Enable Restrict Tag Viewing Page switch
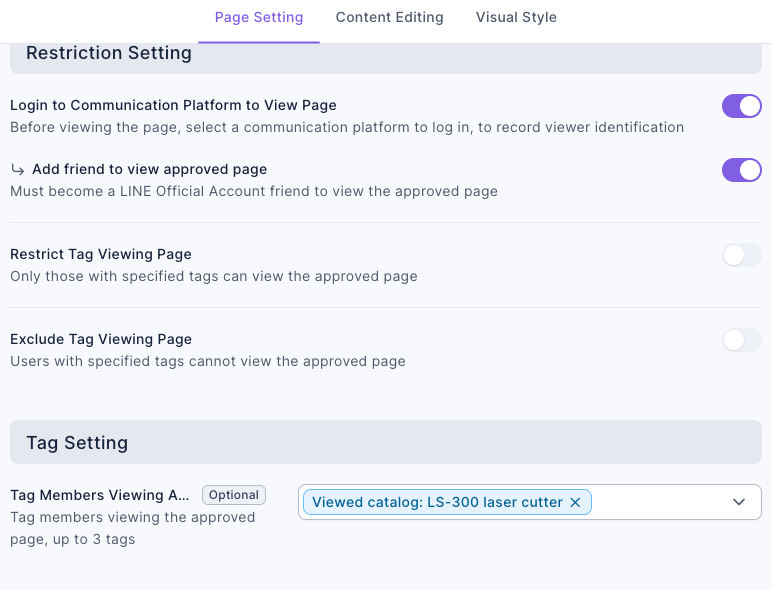 (x=741, y=255)
